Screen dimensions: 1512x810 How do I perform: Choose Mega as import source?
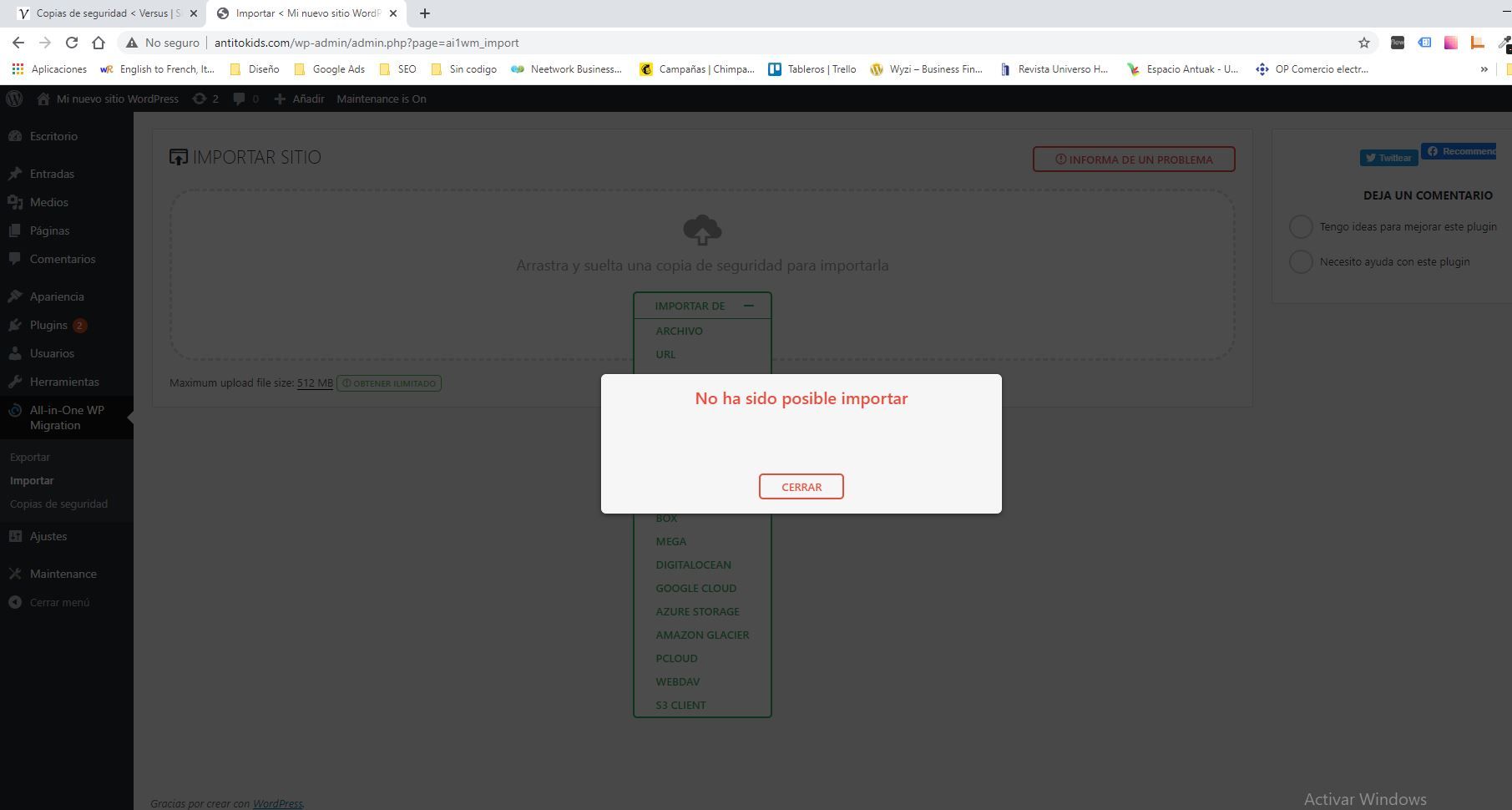[x=670, y=541]
